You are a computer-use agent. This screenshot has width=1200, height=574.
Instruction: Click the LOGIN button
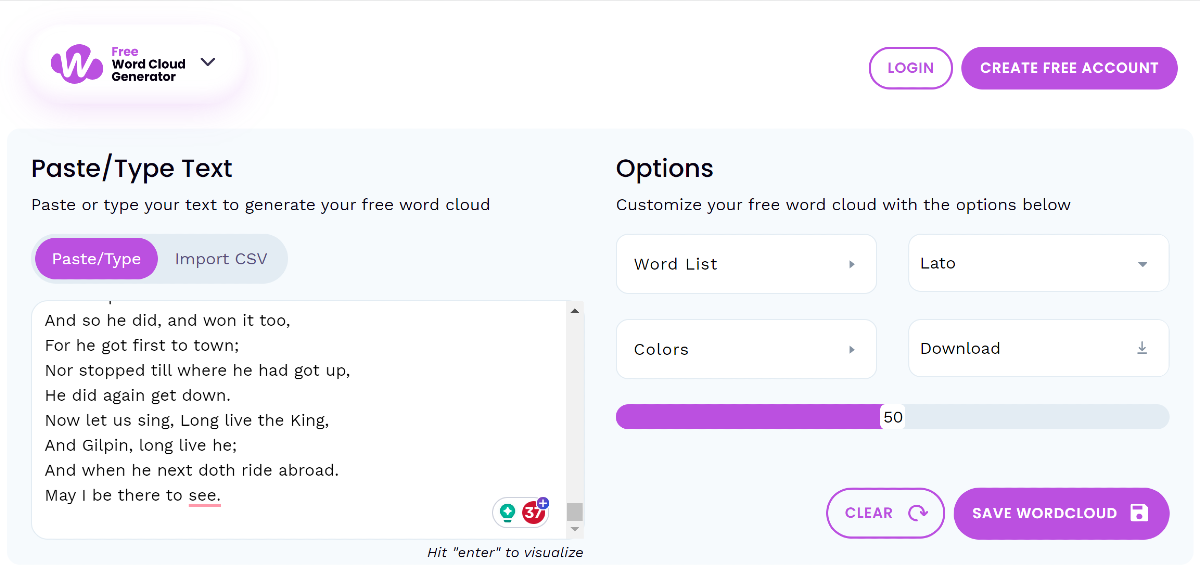point(910,68)
